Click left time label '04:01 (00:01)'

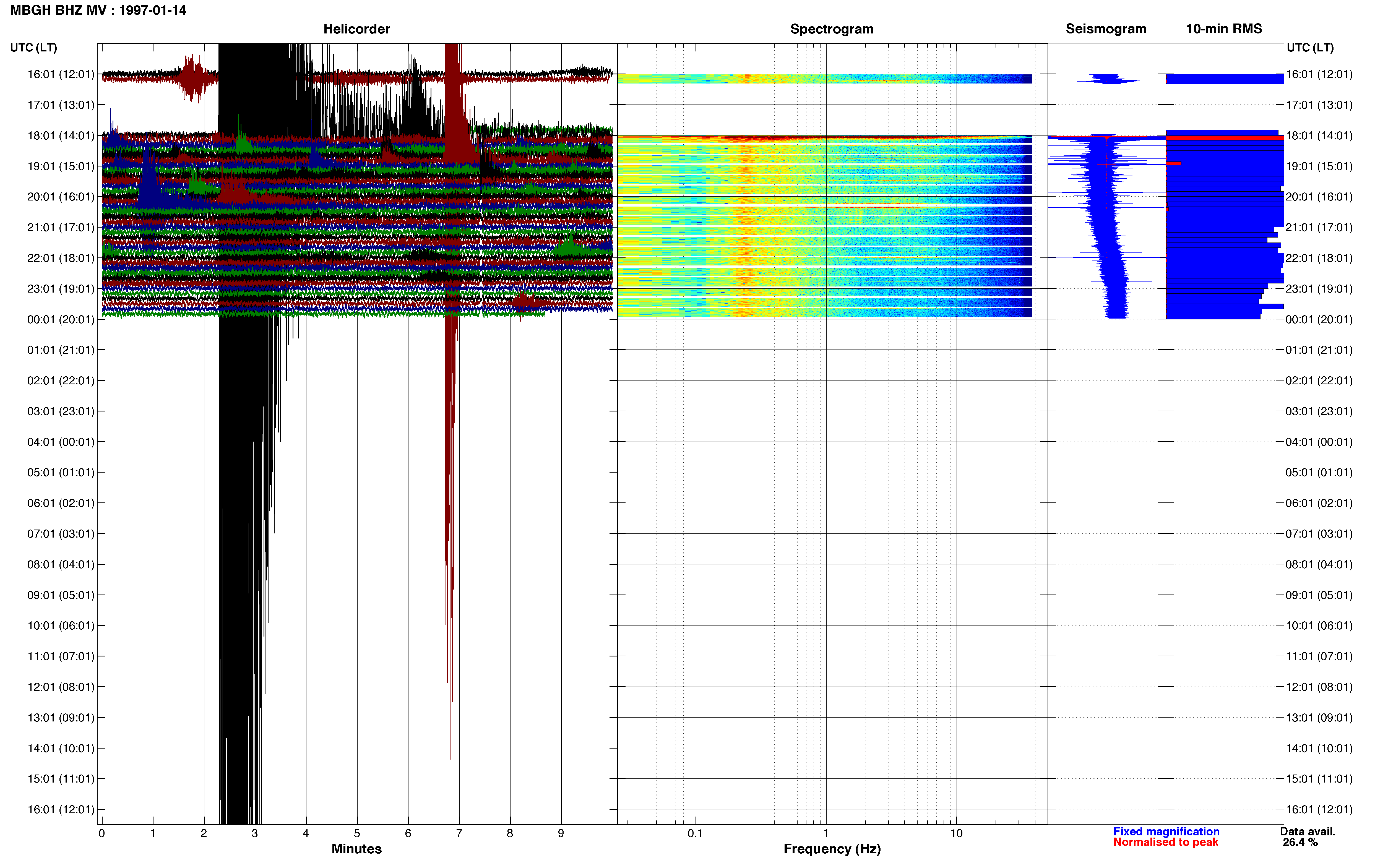(61, 442)
